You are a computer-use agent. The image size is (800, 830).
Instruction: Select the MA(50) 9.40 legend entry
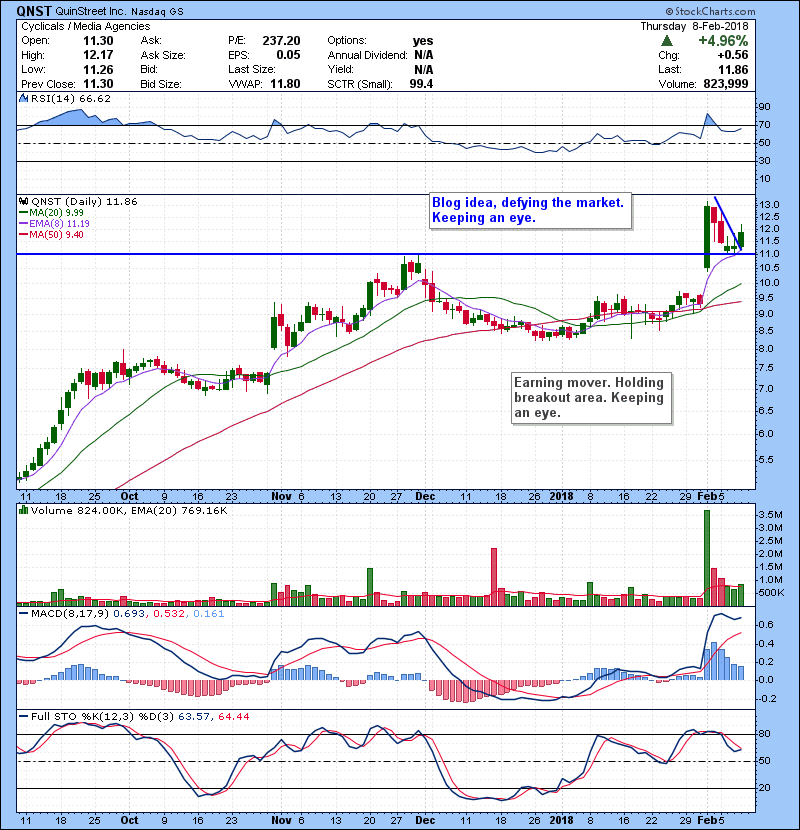click(51, 235)
